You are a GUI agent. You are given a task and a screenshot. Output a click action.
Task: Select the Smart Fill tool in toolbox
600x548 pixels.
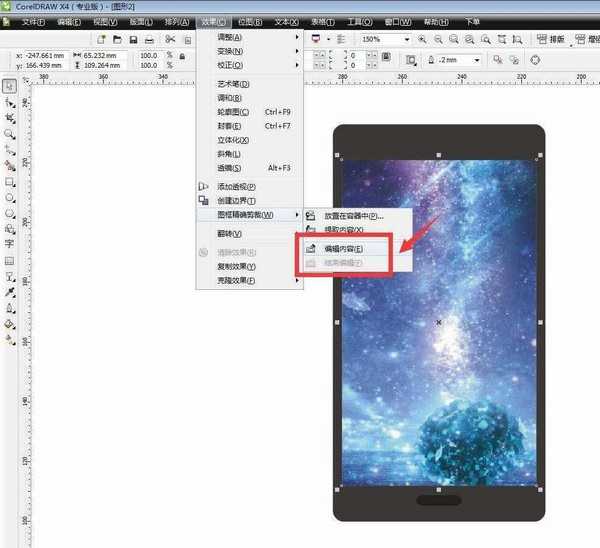pyautogui.click(x=10, y=166)
